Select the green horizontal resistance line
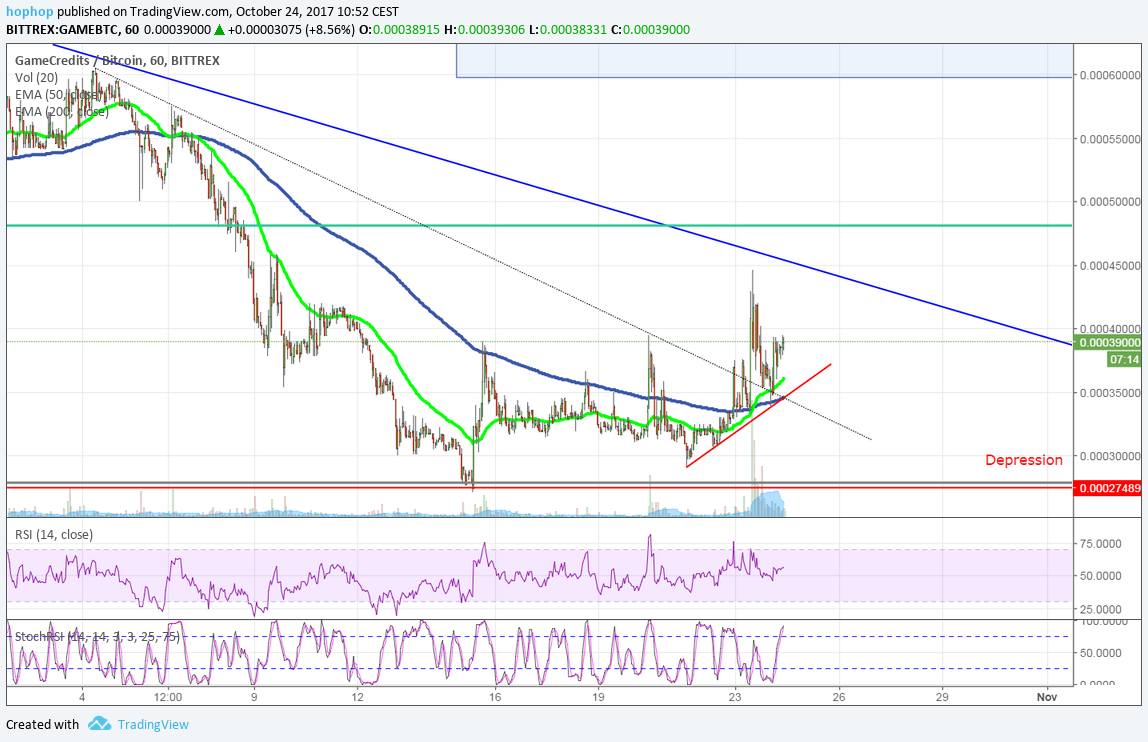This screenshot has height=742, width=1148. [x=539, y=226]
